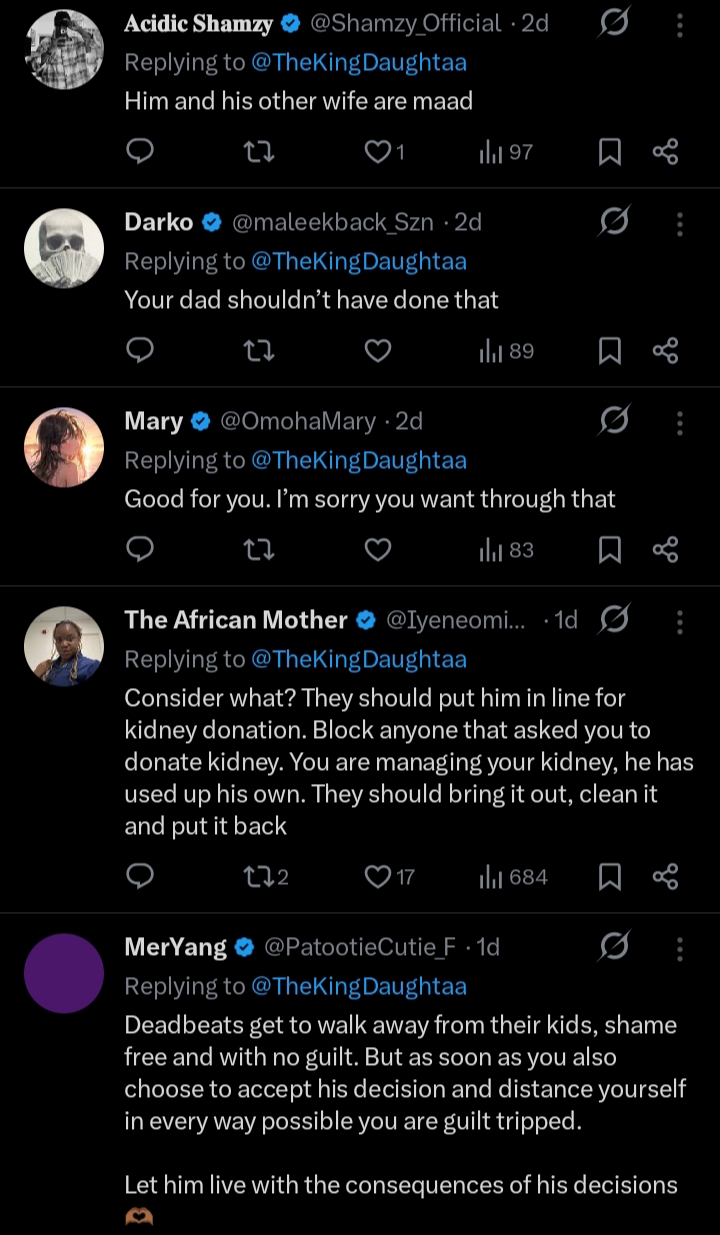Image resolution: width=720 pixels, height=1235 pixels.
Task: Open Grok icon on MerYang's tweet
Action: pyautogui.click(x=614, y=946)
